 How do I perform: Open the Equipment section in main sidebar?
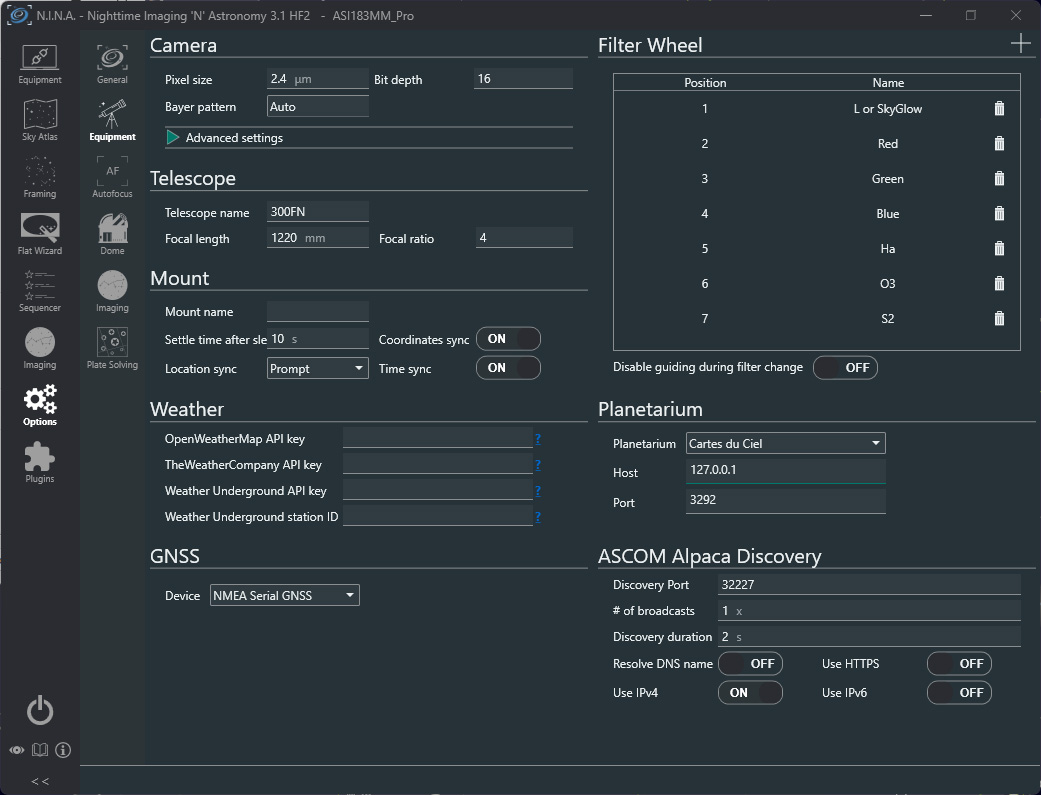(40, 64)
